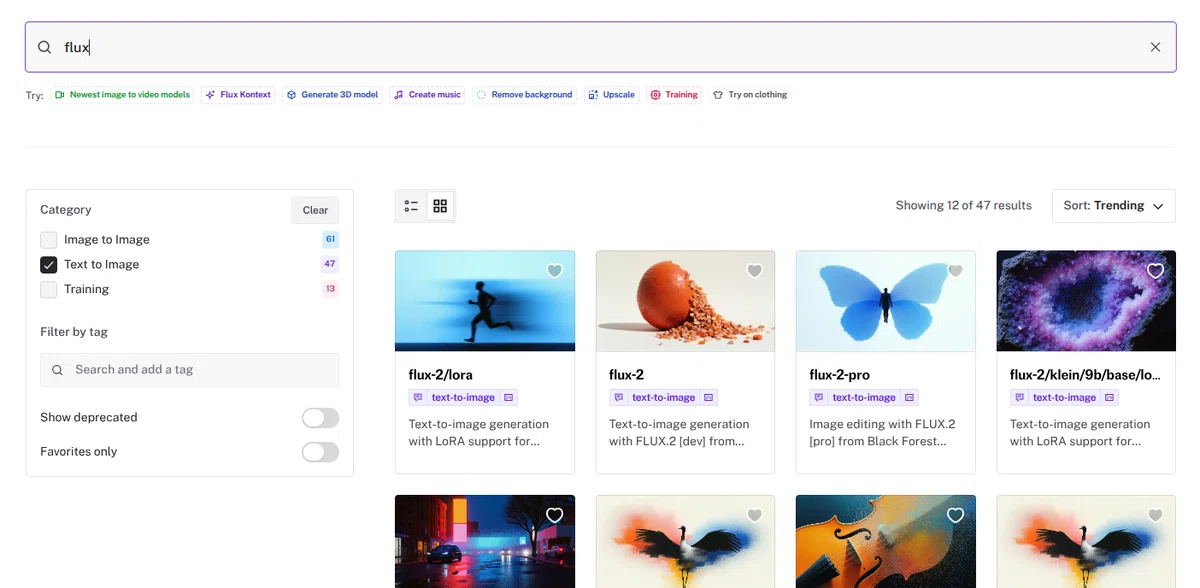Enable the Show deprecated toggle

click(x=320, y=418)
